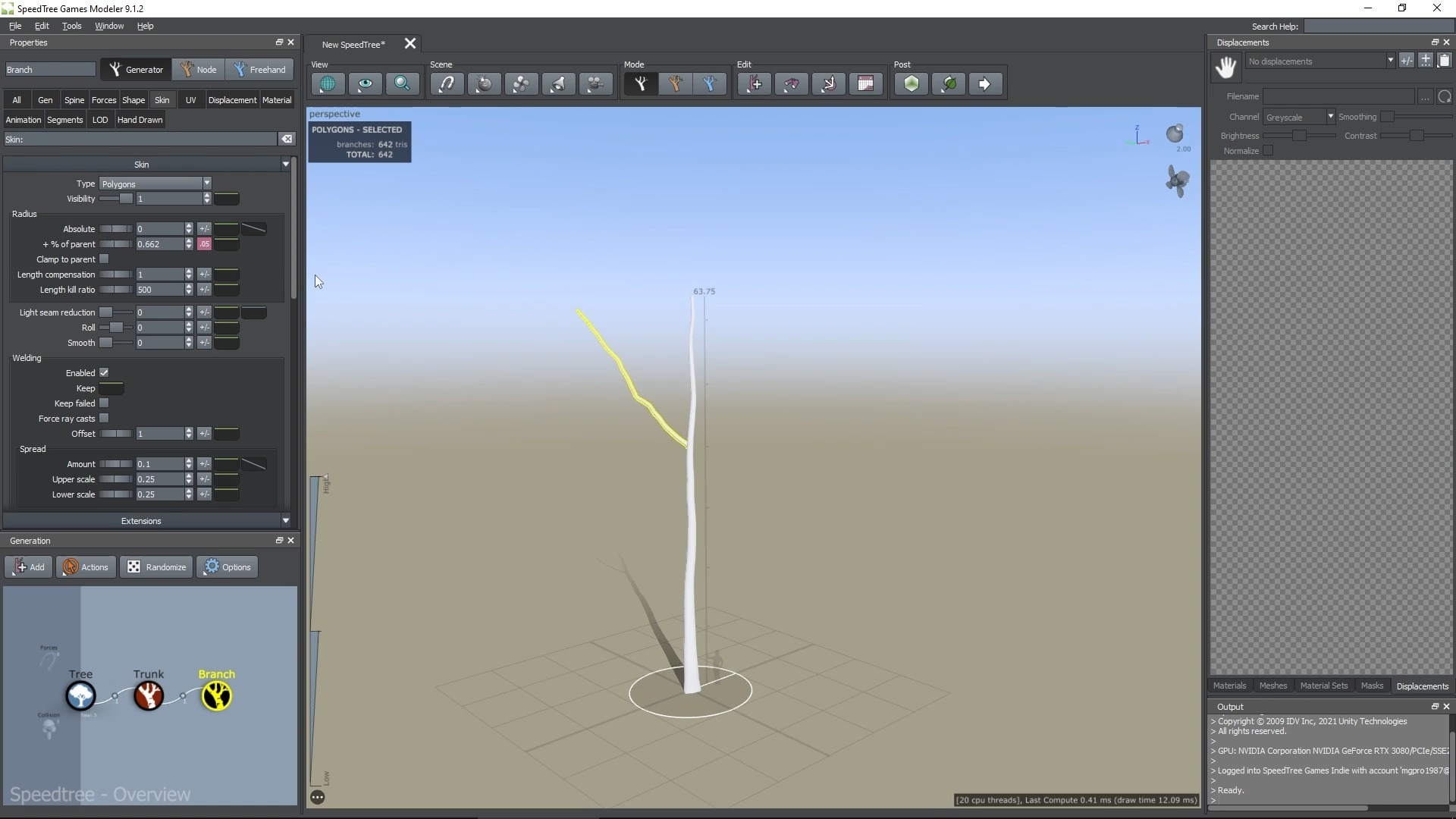Select white Generator mode icon in Mode

point(641,84)
